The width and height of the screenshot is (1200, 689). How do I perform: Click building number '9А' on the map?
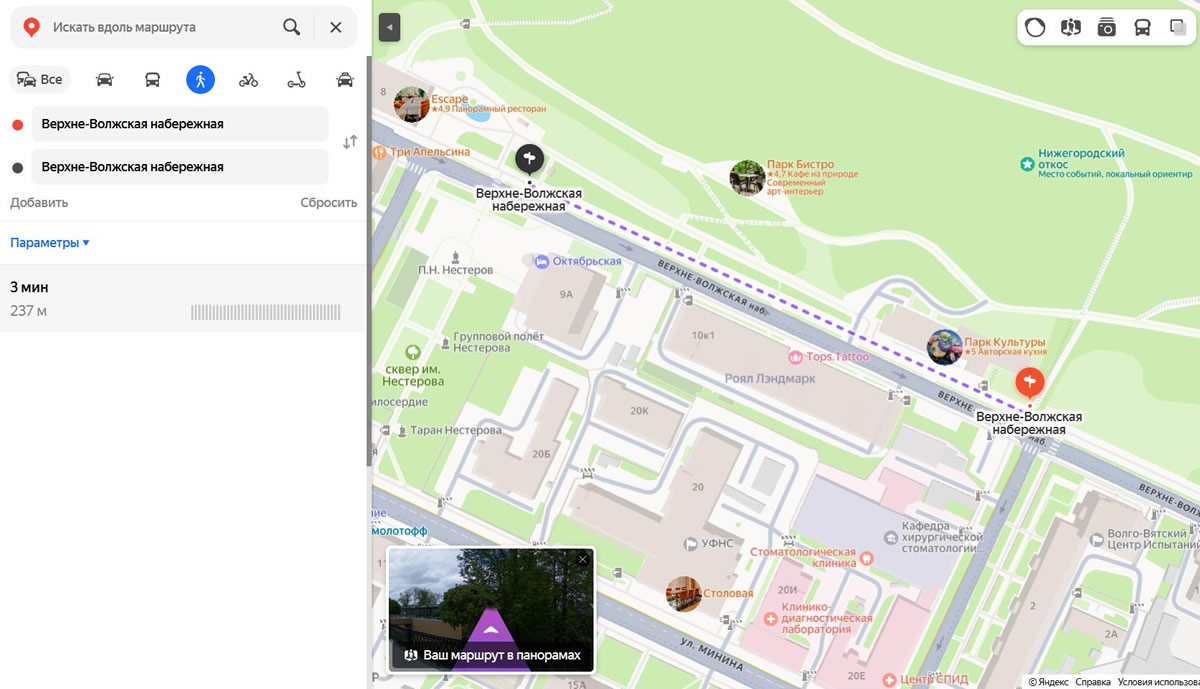[x=567, y=294]
